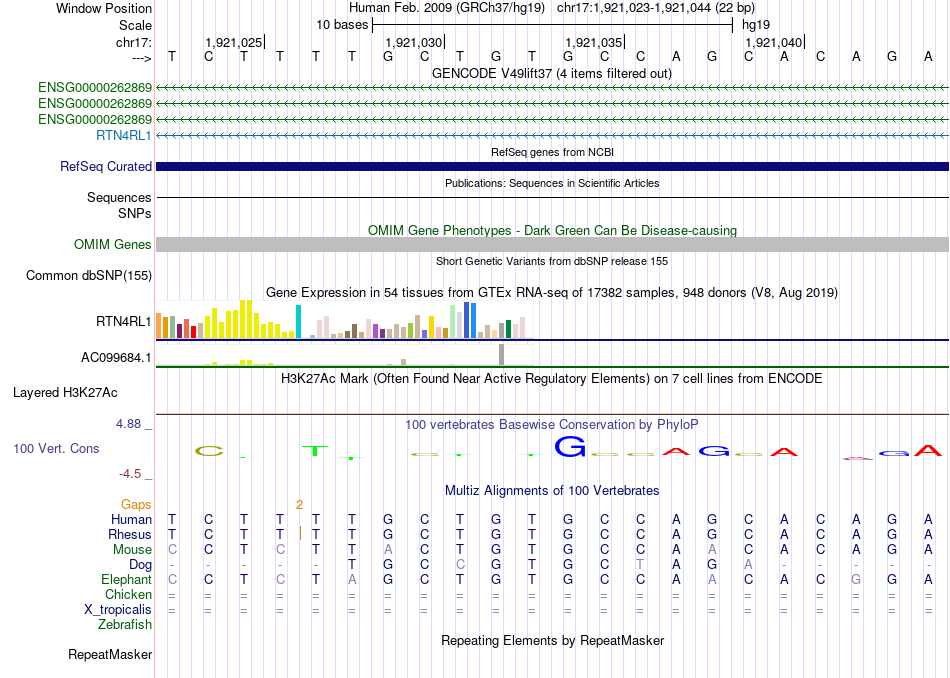Click Repeating Elements by RepeatMasker title
Screen dimensions: 950x678
552,640
